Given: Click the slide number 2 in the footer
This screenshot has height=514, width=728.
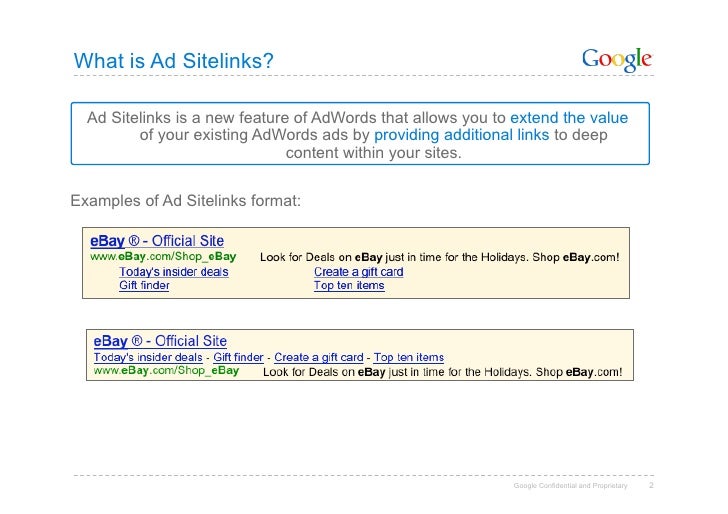Looking at the screenshot, I should coord(652,486).
